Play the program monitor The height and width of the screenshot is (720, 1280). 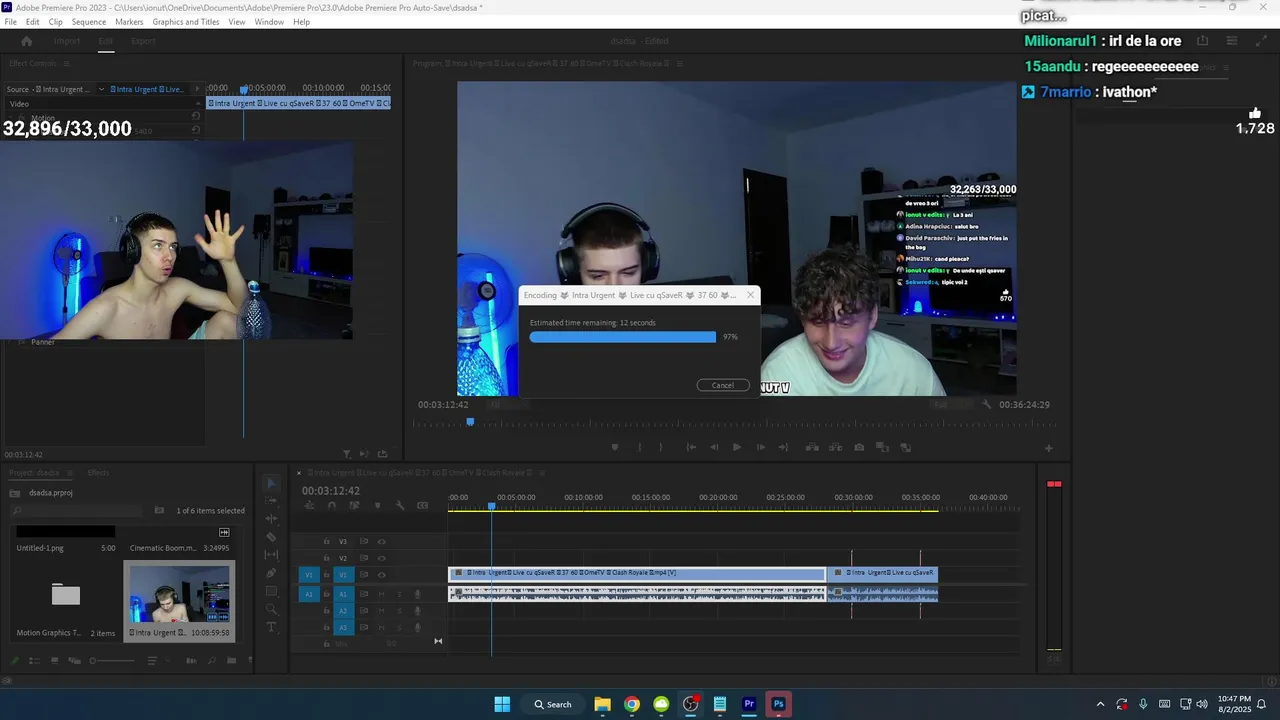pyautogui.click(x=737, y=447)
